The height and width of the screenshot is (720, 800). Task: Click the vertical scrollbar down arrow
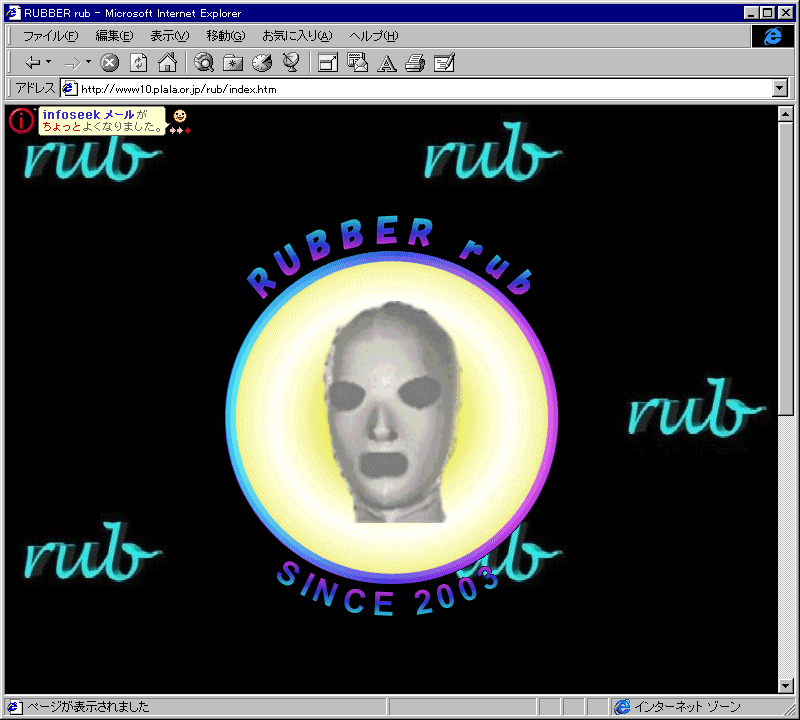(x=786, y=685)
